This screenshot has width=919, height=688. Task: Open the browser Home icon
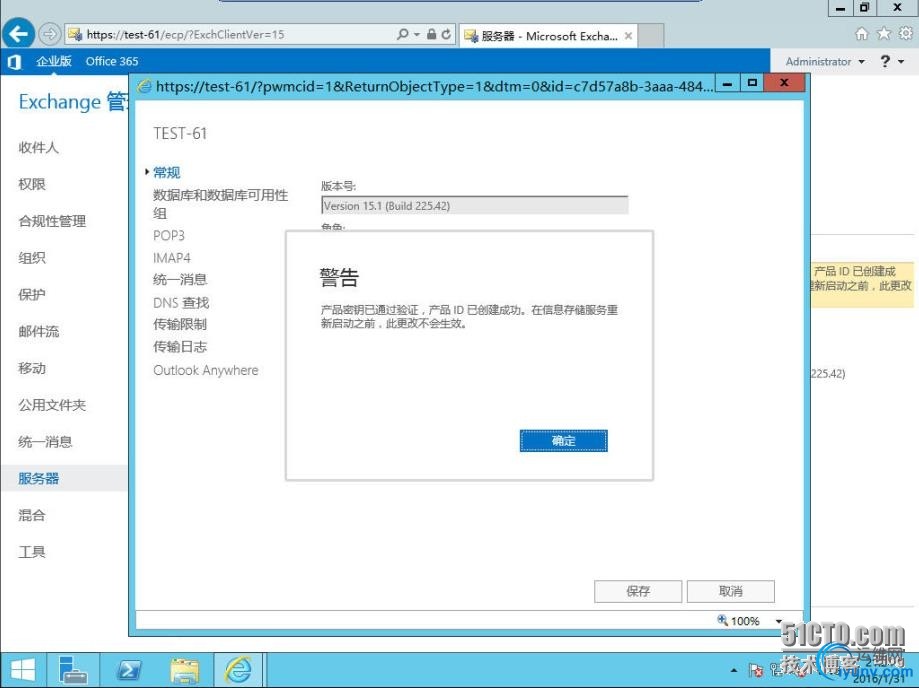(862, 34)
